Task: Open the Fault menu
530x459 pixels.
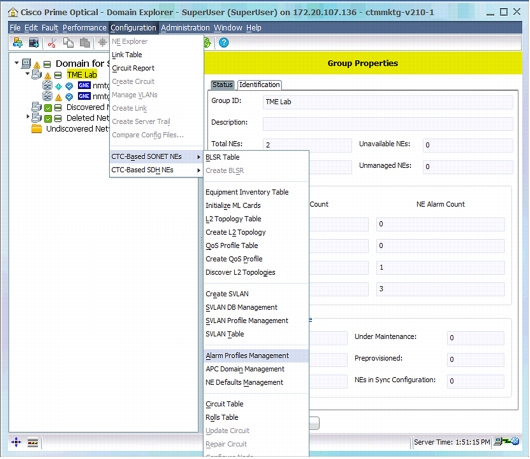Action: (x=50, y=28)
